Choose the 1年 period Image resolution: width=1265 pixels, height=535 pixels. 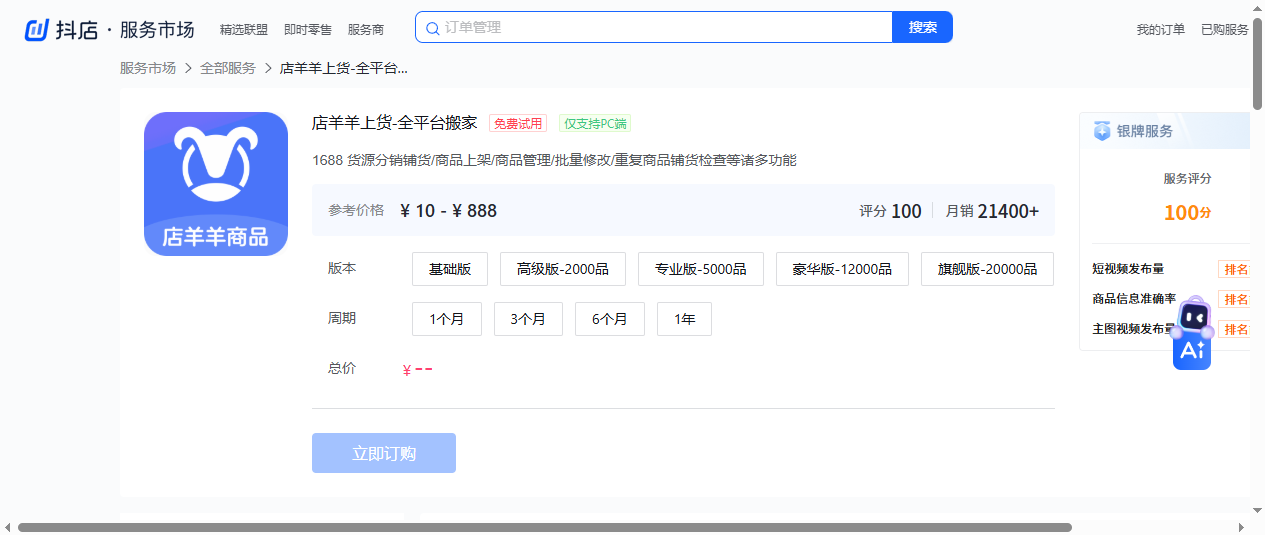[684, 319]
